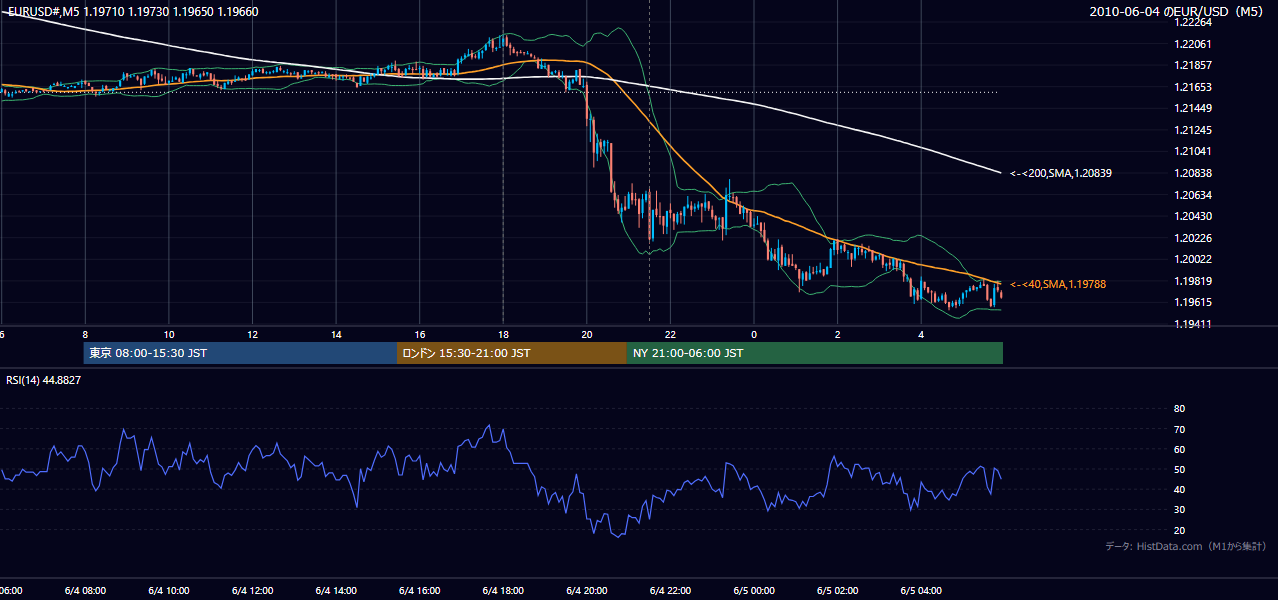The width and height of the screenshot is (1278, 600).
Task: Click price axis value 1.19615
Action: coord(1193,302)
